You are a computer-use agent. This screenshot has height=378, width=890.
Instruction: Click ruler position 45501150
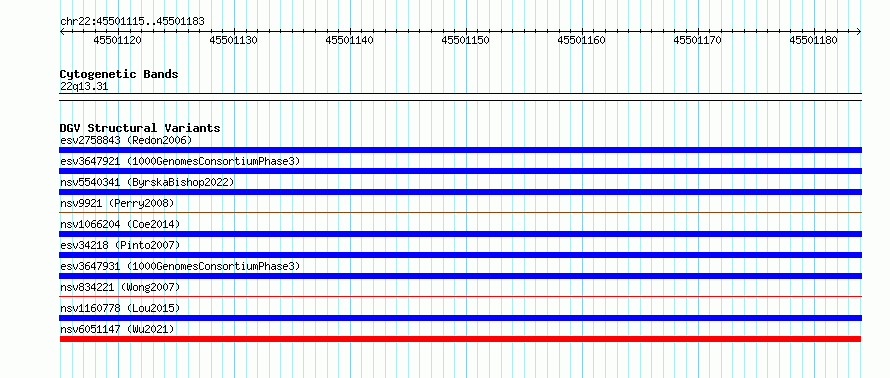click(465, 40)
